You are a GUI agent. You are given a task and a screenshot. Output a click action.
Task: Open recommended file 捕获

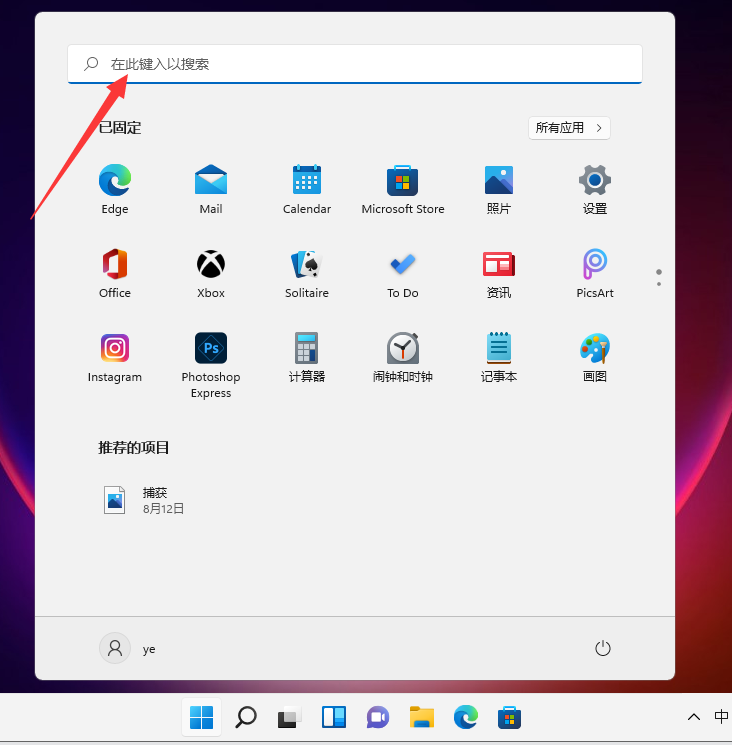point(145,500)
